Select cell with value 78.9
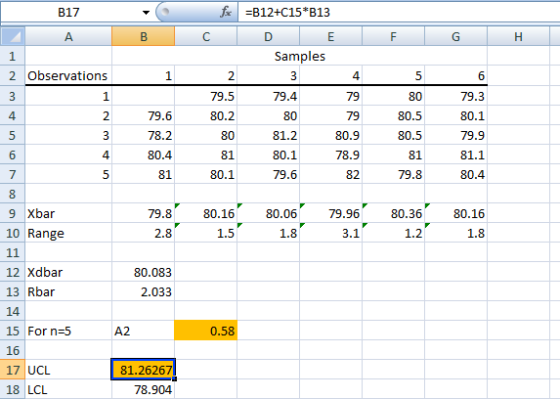 tap(331, 155)
